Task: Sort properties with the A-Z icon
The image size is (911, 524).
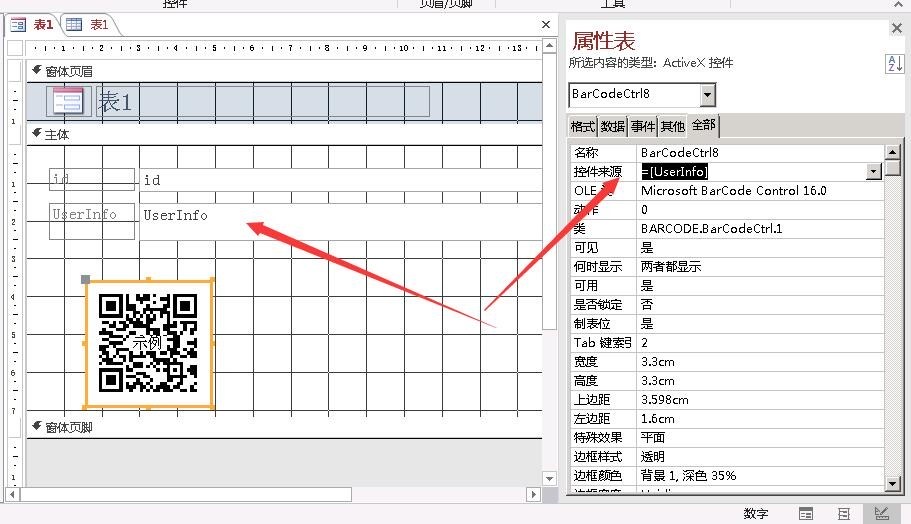Action: (894, 63)
